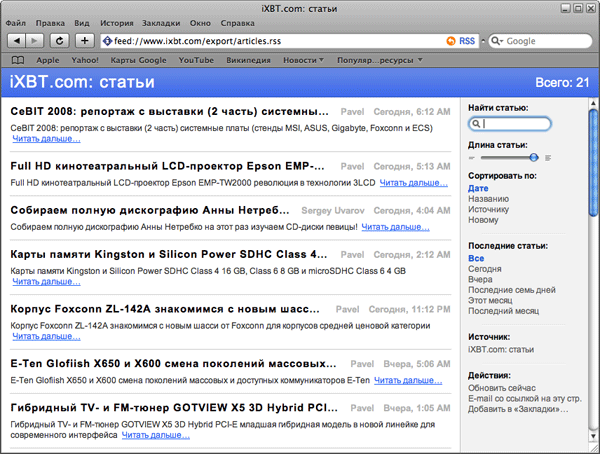Click Читать дальше under CeBIT 2008 article

click(x=46, y=139)
